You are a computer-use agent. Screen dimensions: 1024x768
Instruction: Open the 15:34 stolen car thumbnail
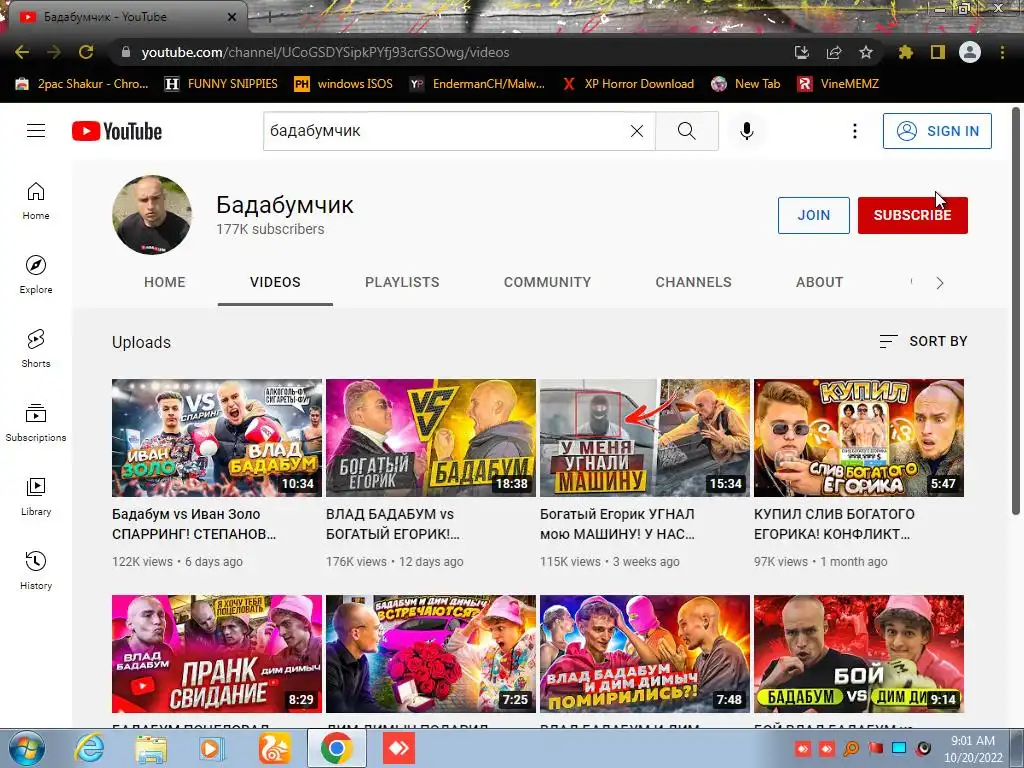[x=645, y=438]
